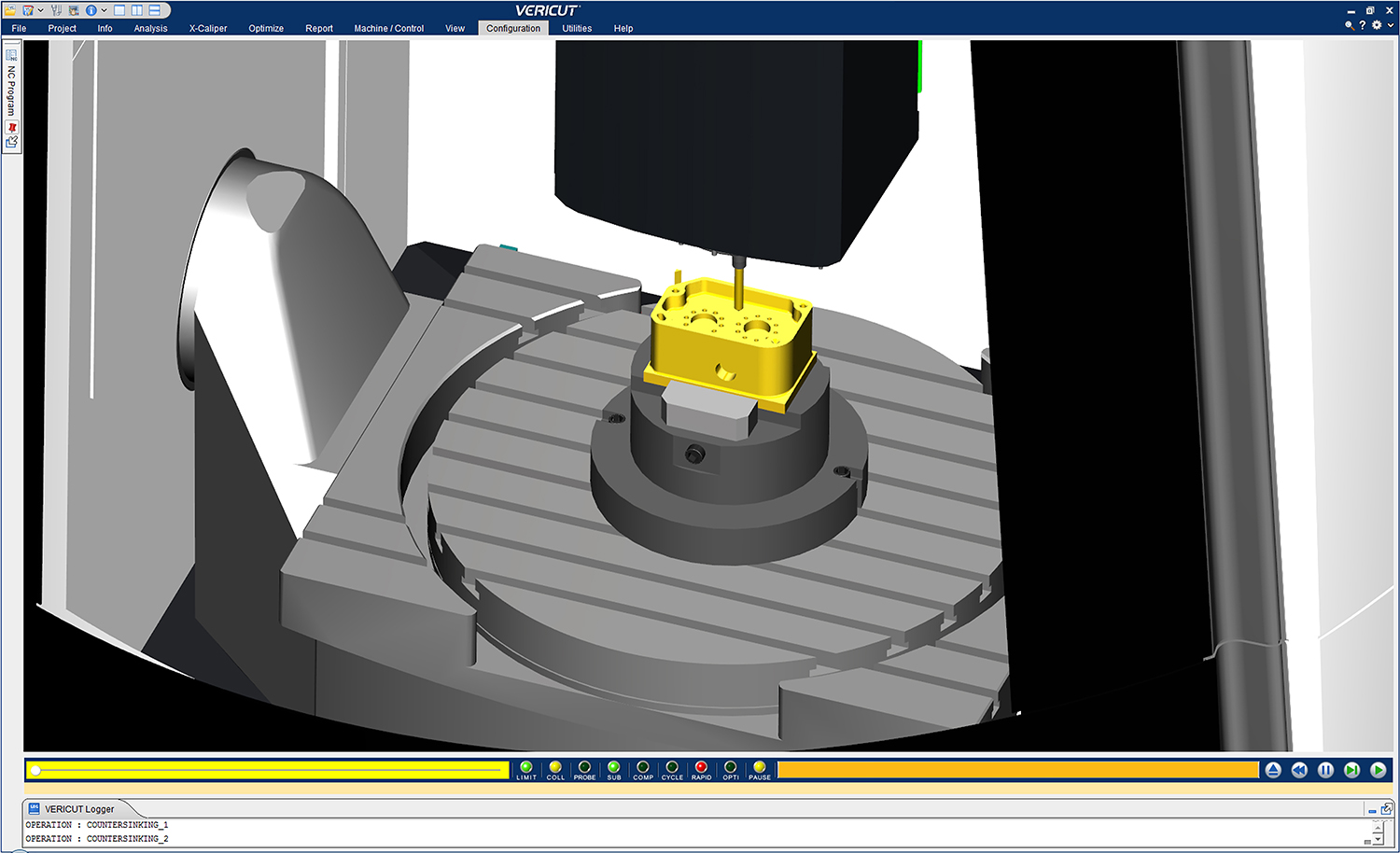
Task: Expand the options arrow next to settings gear
Action: (1390, 26)
